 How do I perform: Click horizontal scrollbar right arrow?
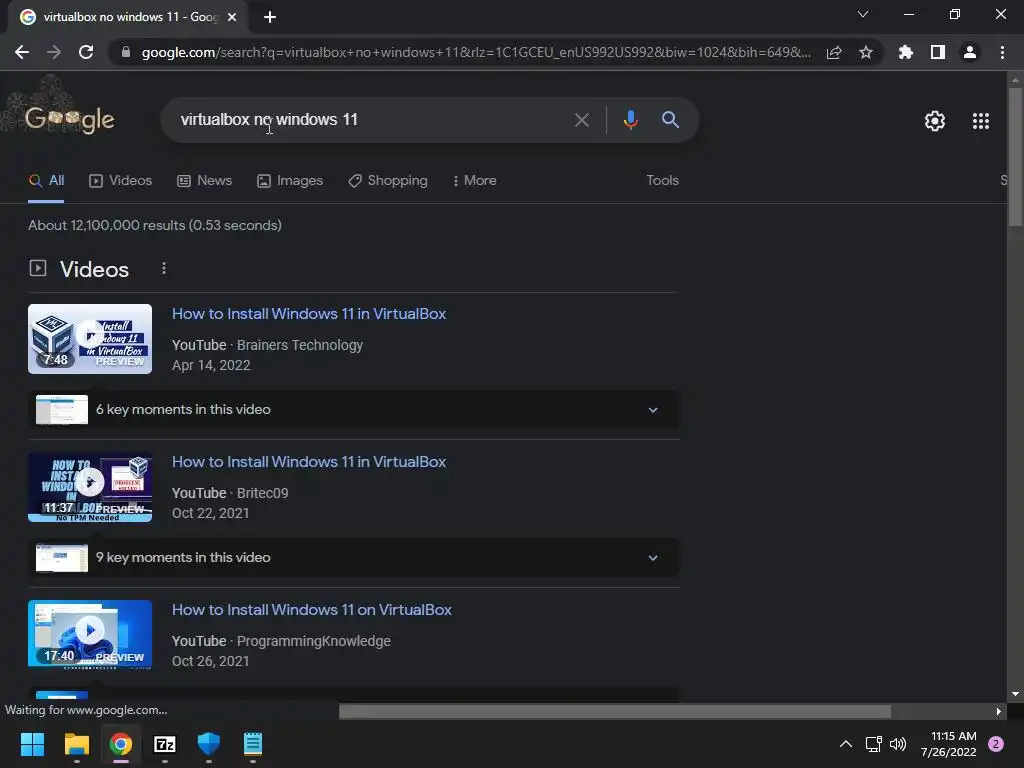click(x=999, y=711)
